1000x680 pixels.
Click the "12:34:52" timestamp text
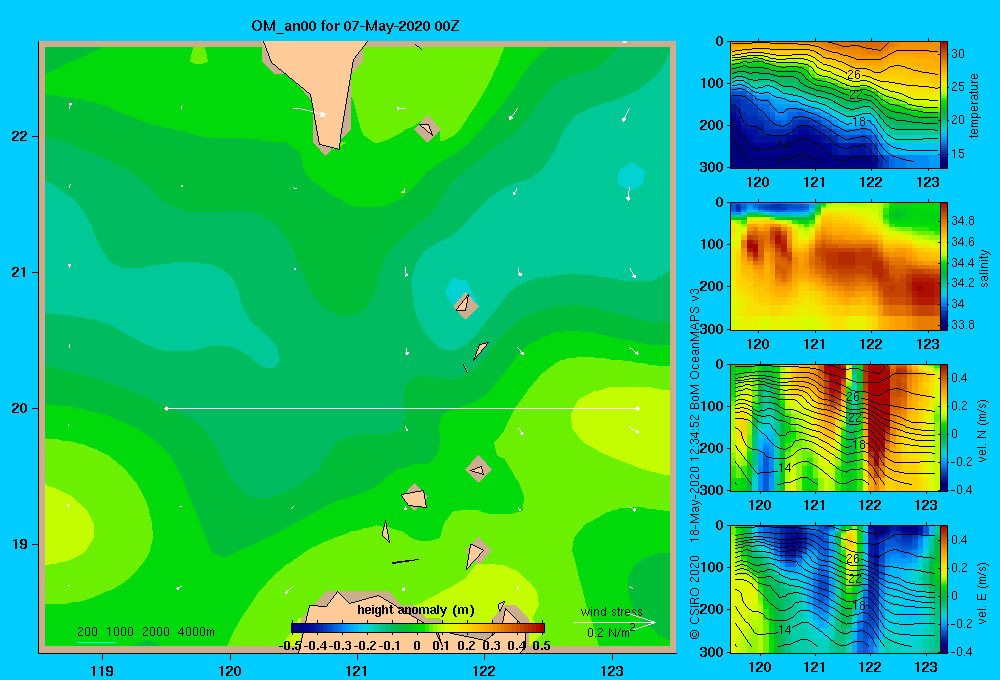click(695, 439)
